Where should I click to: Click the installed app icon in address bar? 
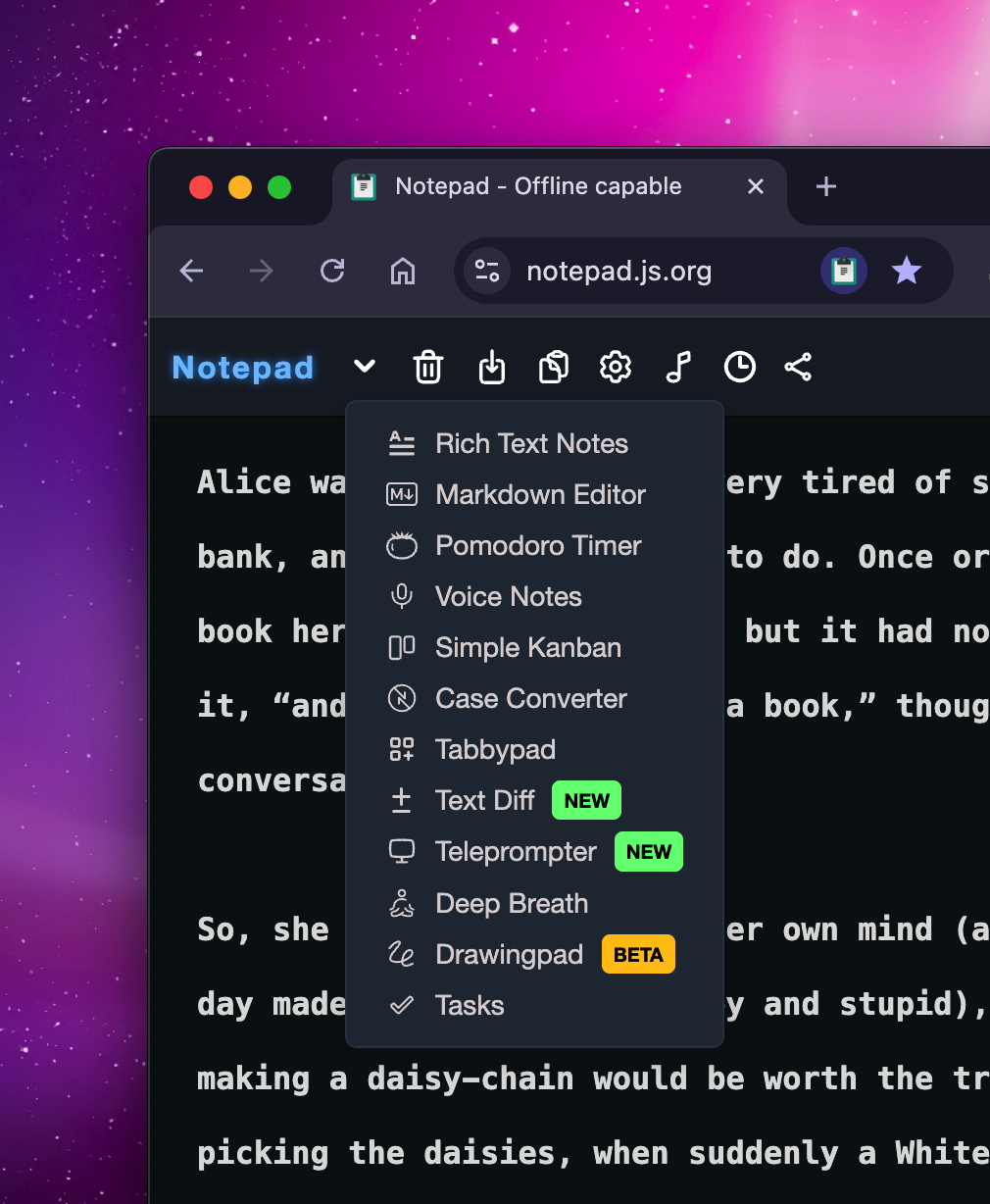844,271
